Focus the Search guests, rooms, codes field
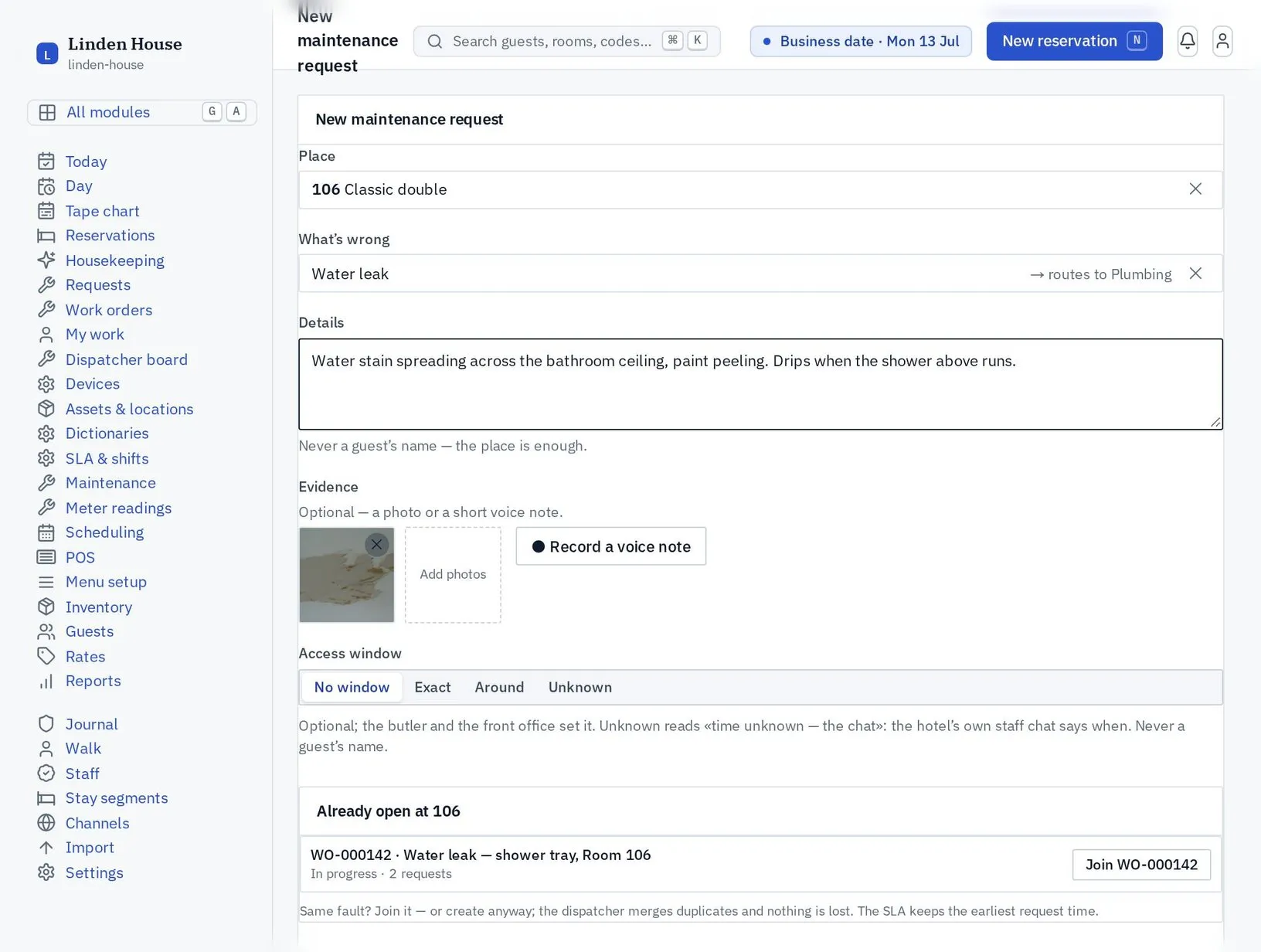This screenshot has height=952, width=1261. pyautogui.click(x=567, y=41)
